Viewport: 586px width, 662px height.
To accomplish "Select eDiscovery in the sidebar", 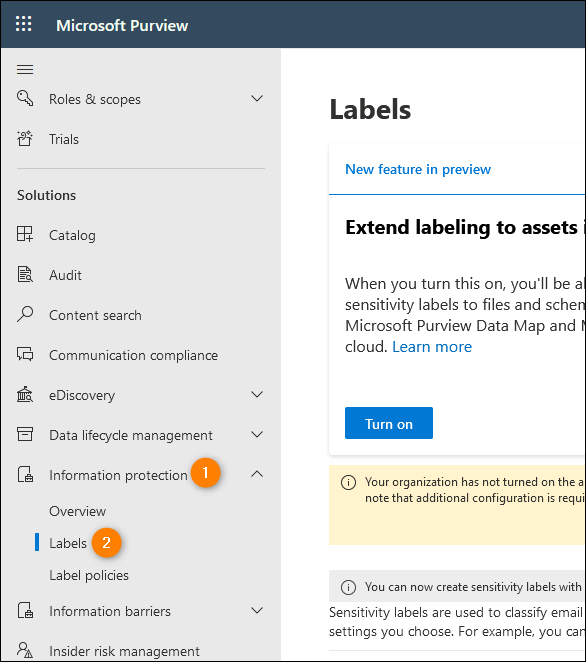I will [82, 396].
